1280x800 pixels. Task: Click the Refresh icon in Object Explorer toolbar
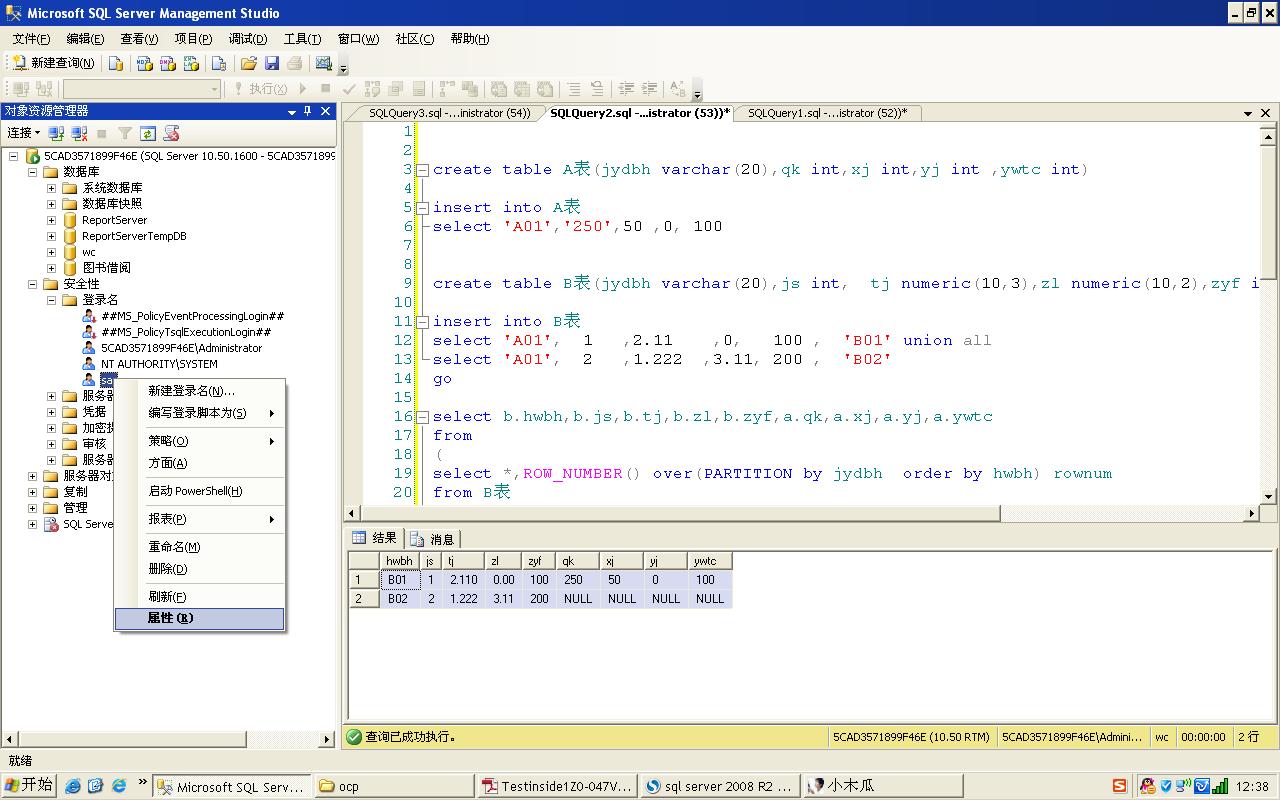148,133
